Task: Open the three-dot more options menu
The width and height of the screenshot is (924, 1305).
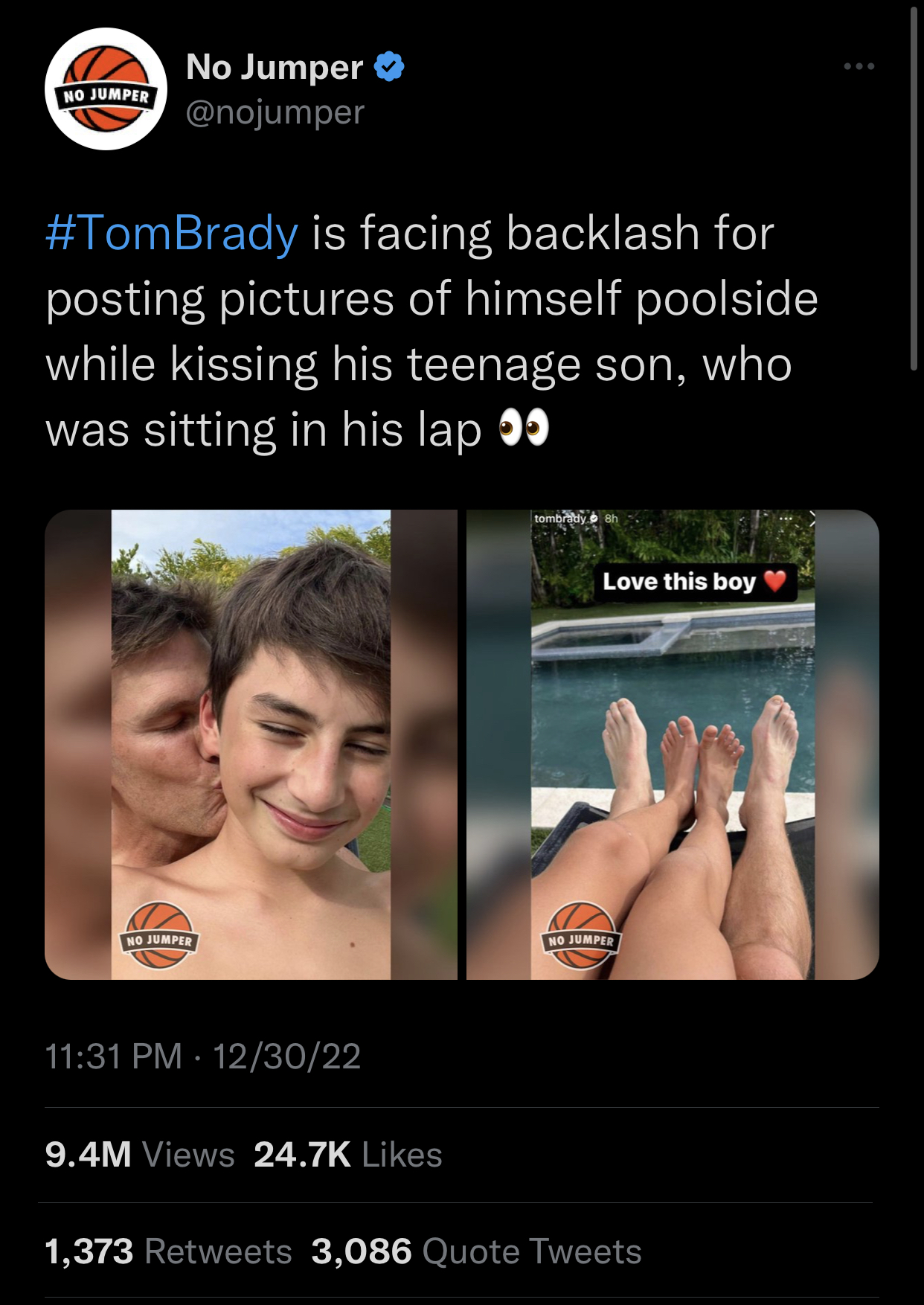Action: (859, 66)
